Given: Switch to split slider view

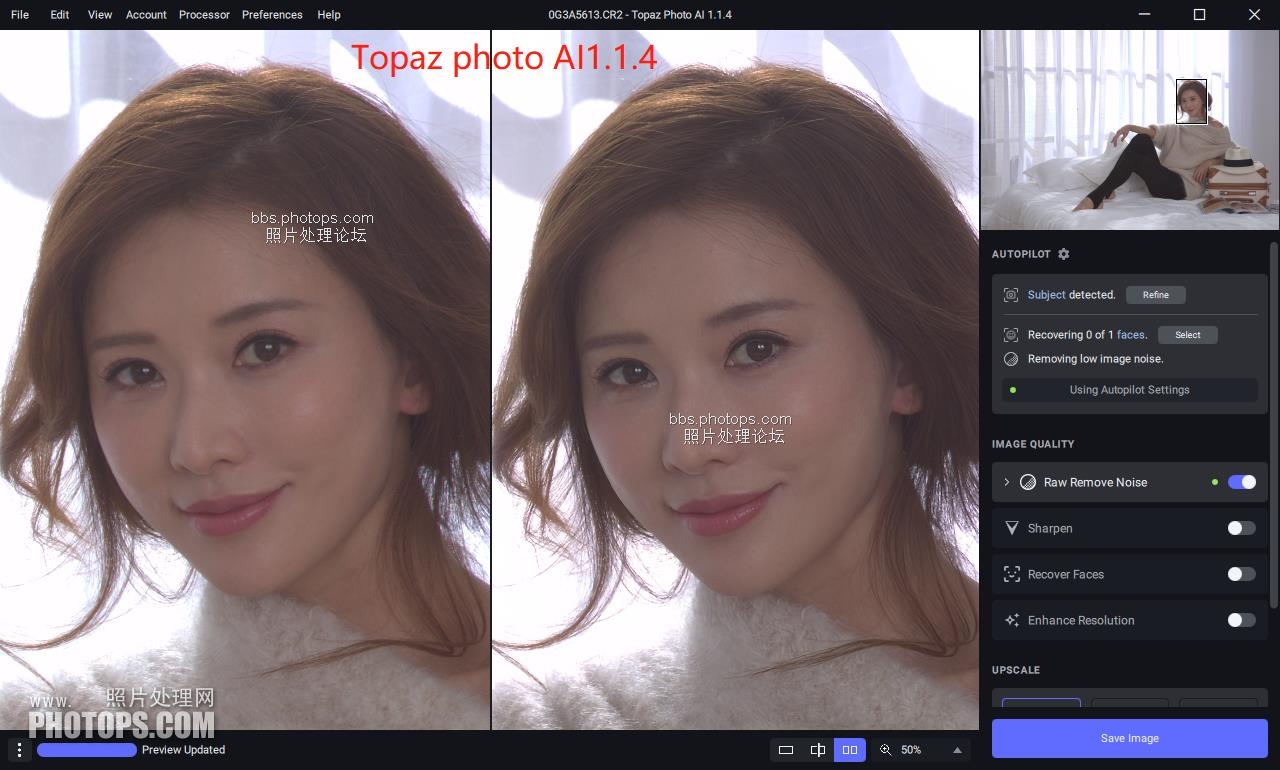Looking at the screenshot, I should pos(818,750).
